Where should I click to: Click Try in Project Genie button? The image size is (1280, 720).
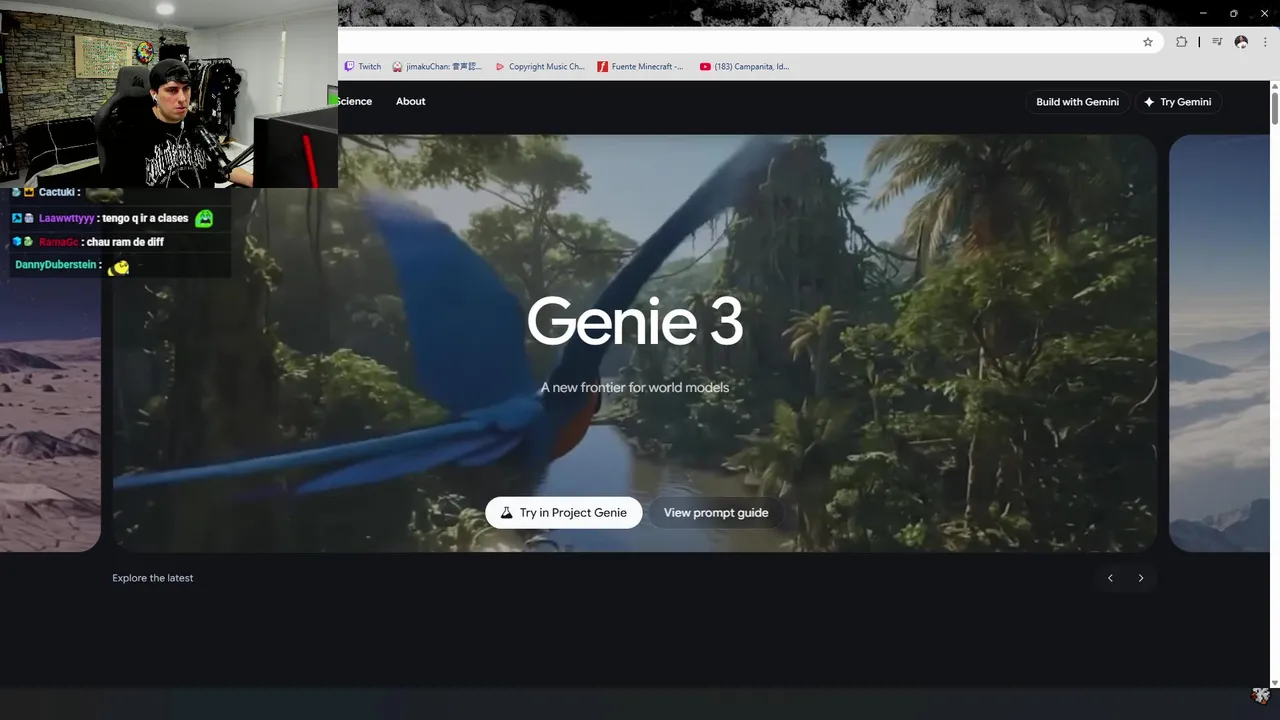point(564,513)
